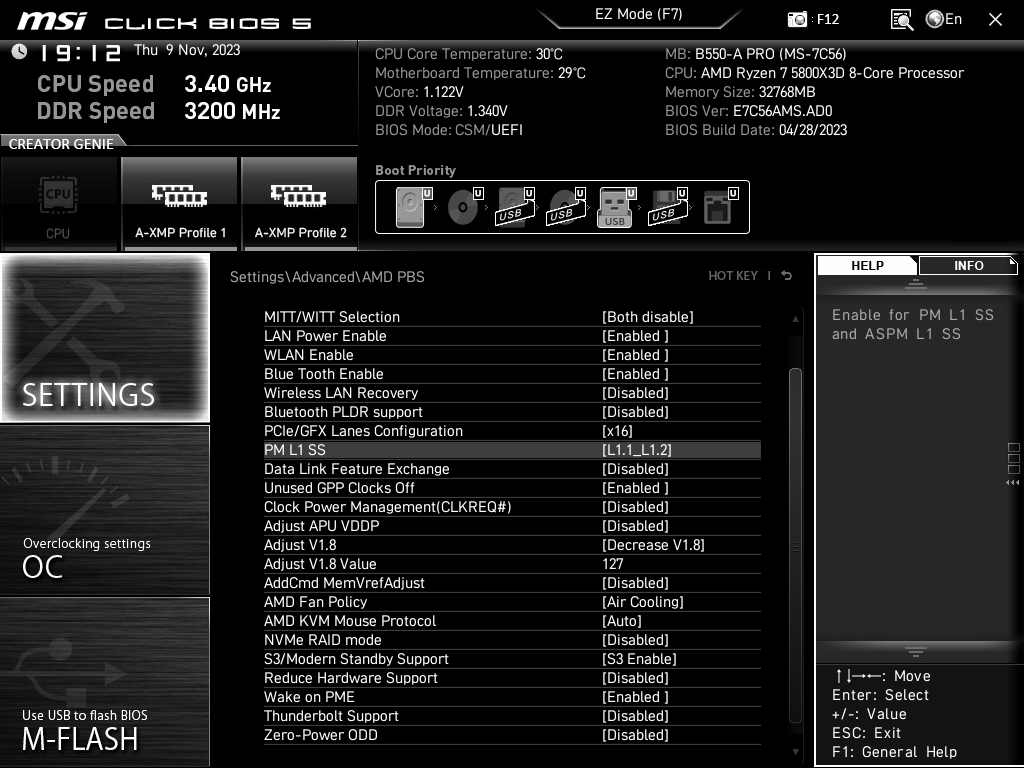Viewport: 1024px width, 768px height.
Task: Go back using the HOT KEY return arrow
Action: (786, 275)
